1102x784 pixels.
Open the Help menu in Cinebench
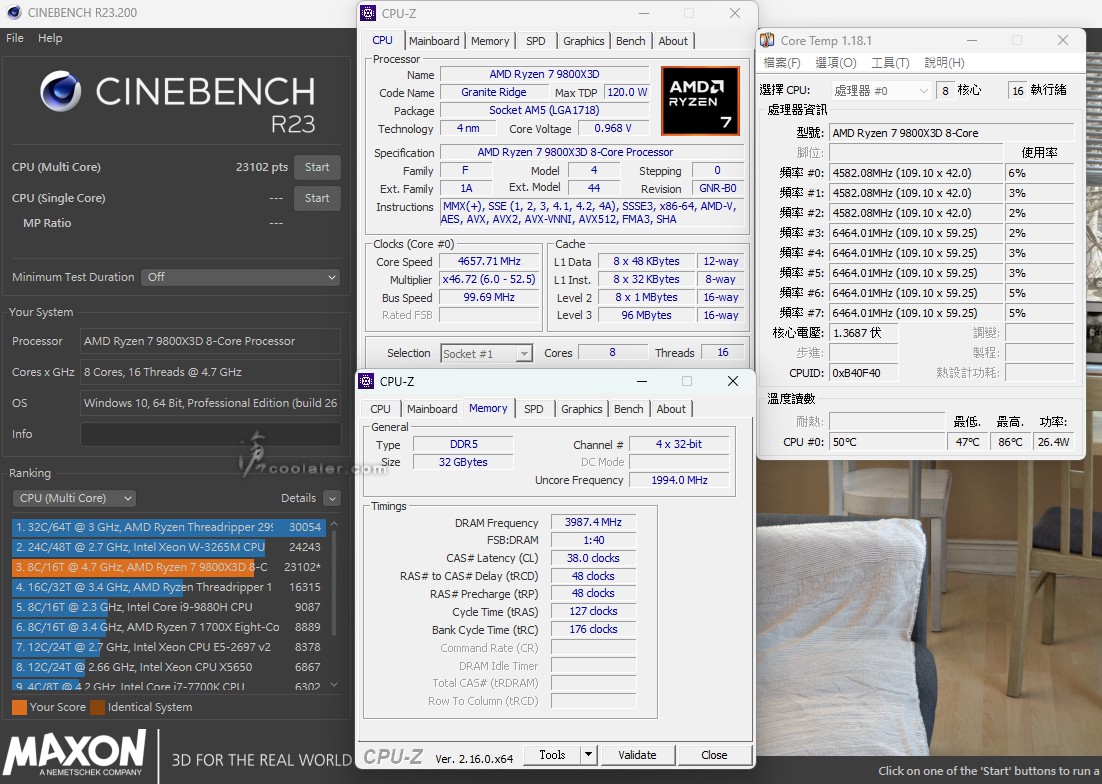(50, 38)
